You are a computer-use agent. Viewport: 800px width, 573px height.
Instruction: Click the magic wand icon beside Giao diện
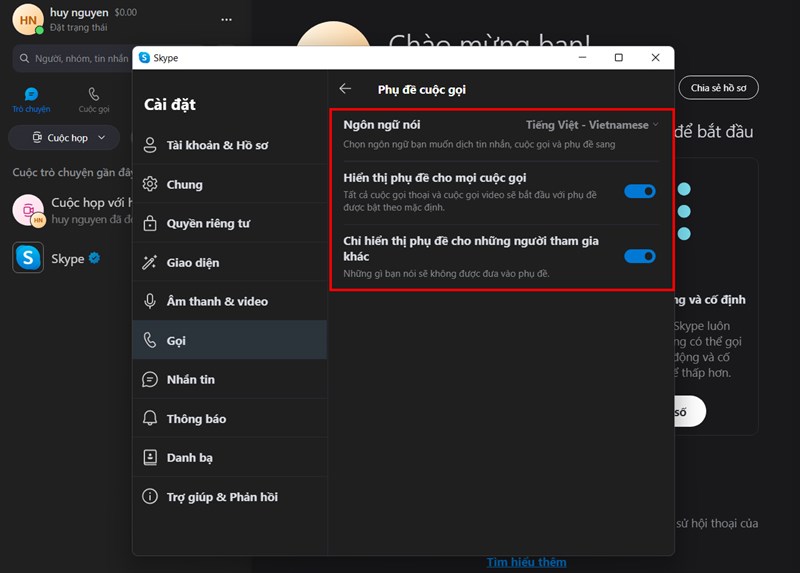tap(150, 262)
